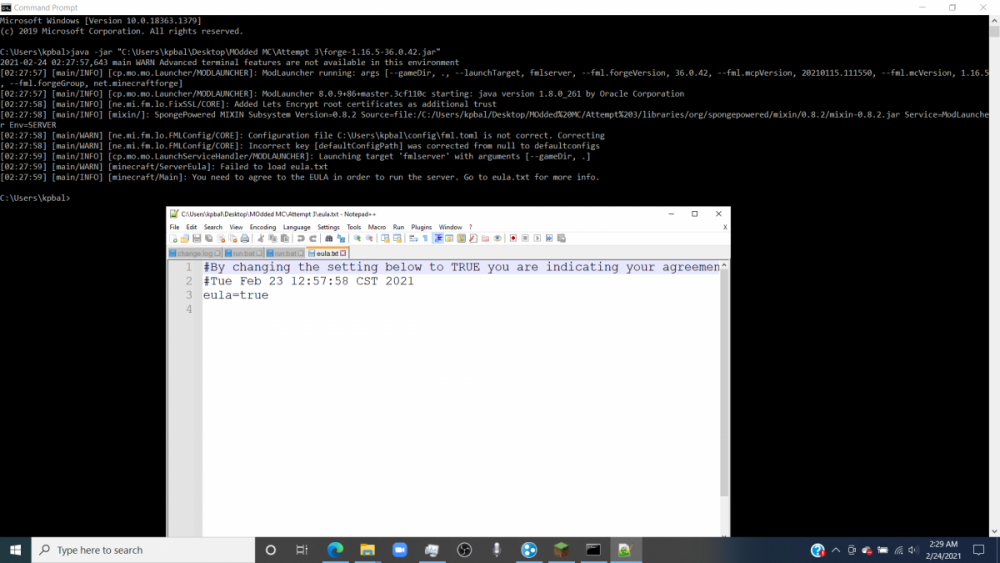Image resolution: width=1000 pixels, height=563 pixels.
Task: Click the Save icon in Notepad++ toolbar
Action: tap(196, 238)
